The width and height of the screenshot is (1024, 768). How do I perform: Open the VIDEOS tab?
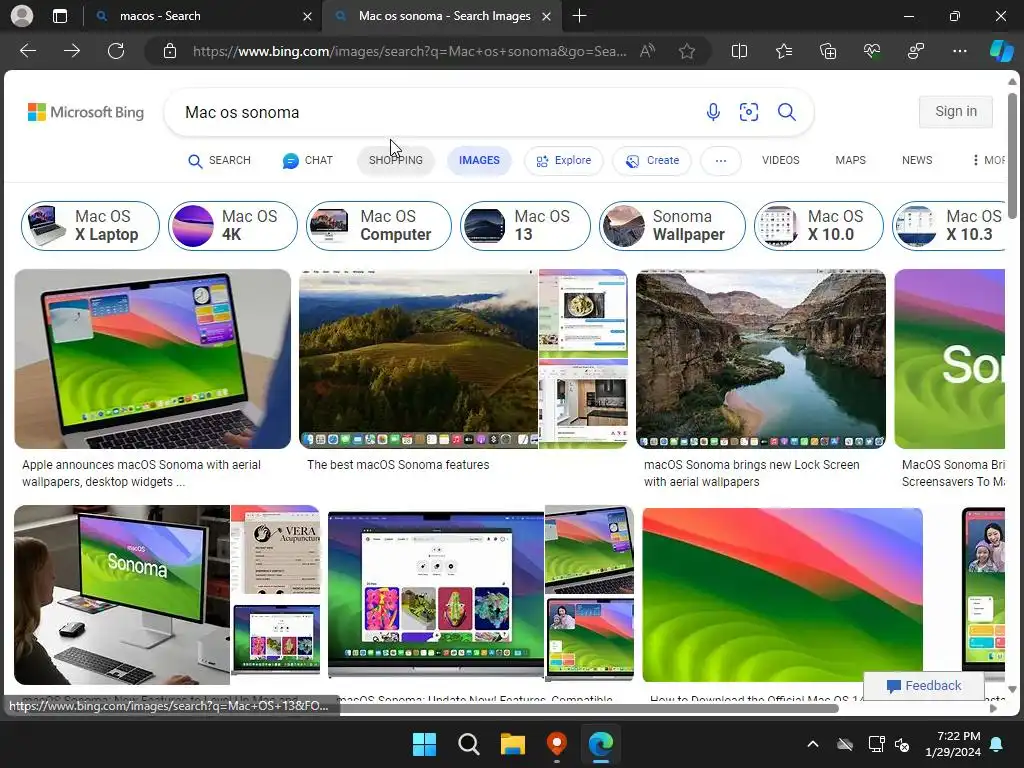point(780,161)
